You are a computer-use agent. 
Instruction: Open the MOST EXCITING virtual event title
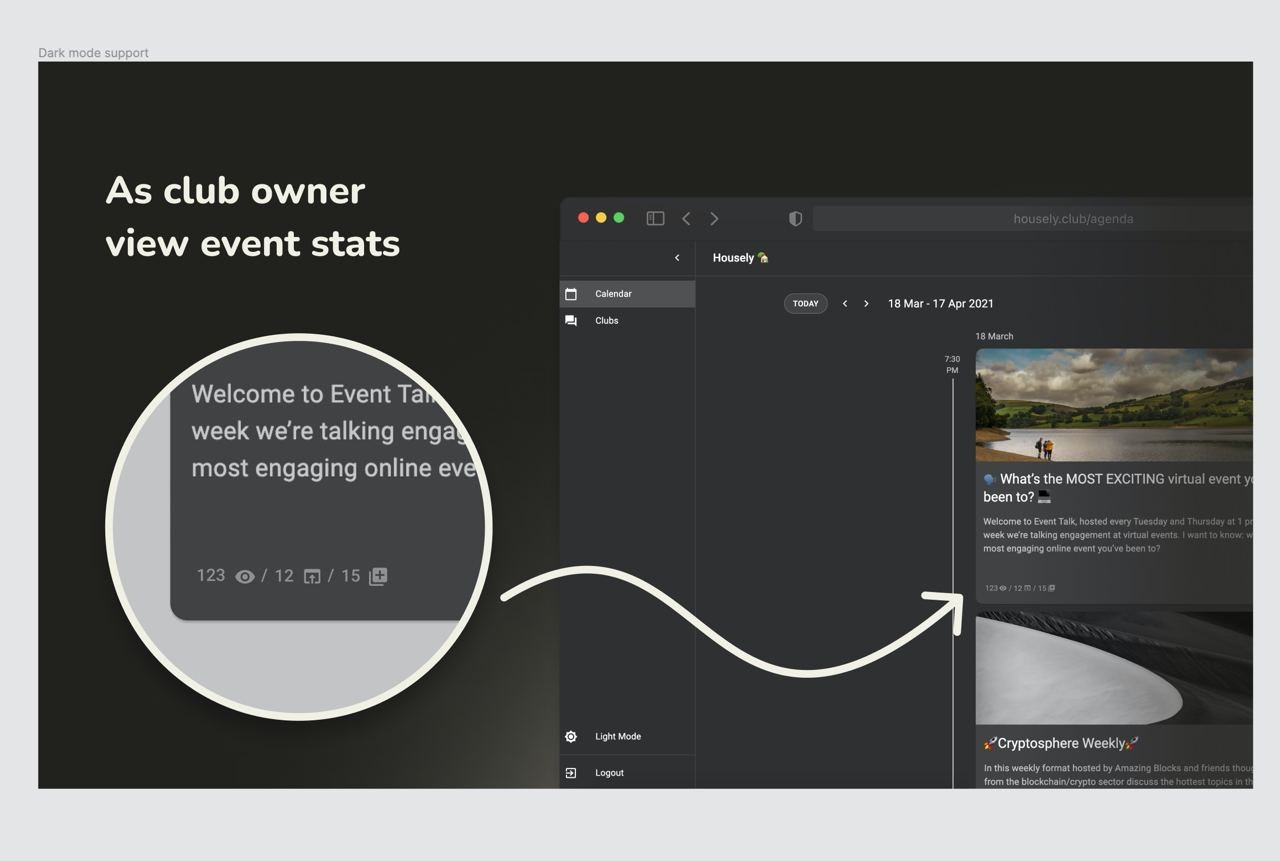point(1118,488)
